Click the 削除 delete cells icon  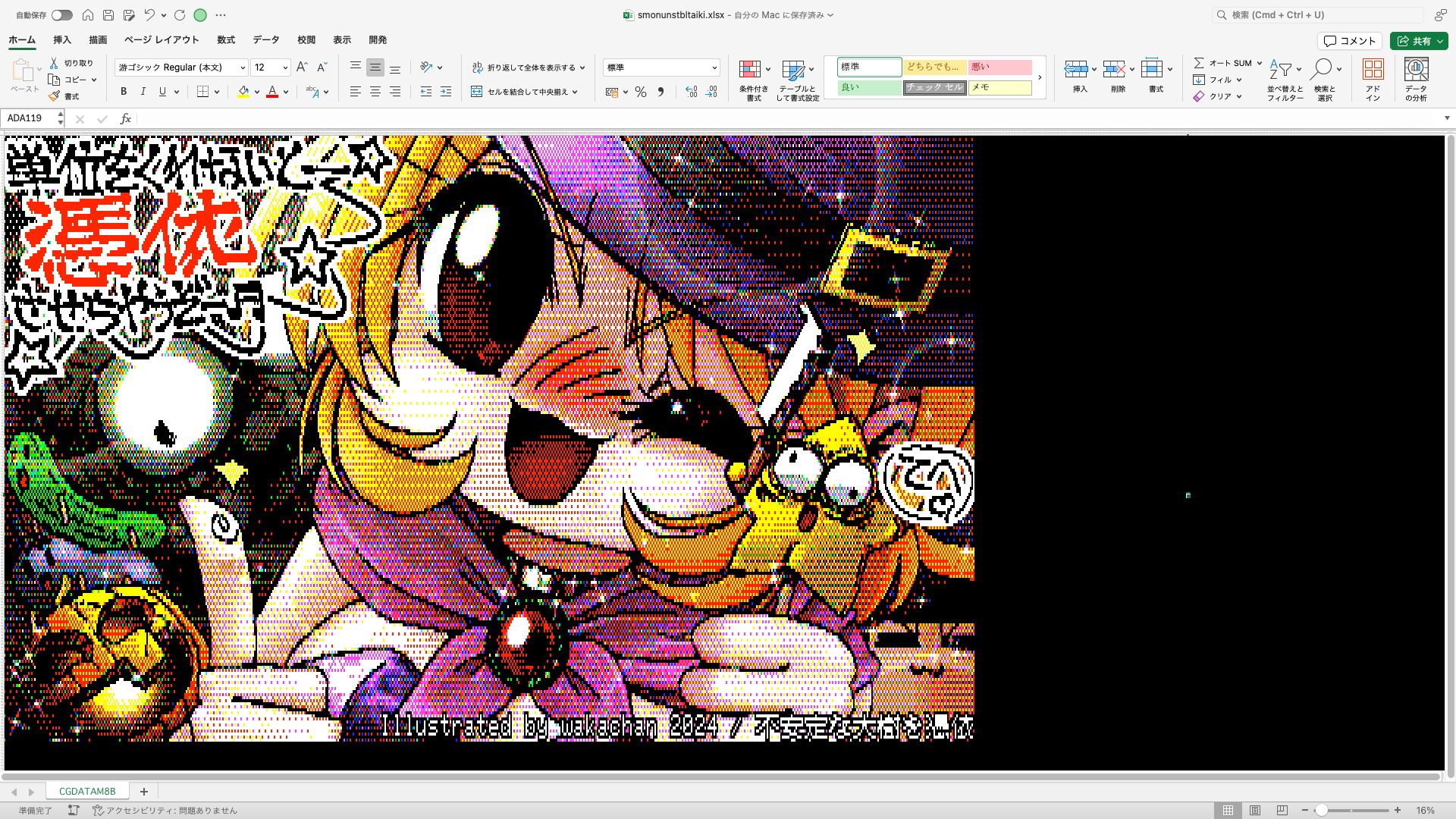point(1113,69)
